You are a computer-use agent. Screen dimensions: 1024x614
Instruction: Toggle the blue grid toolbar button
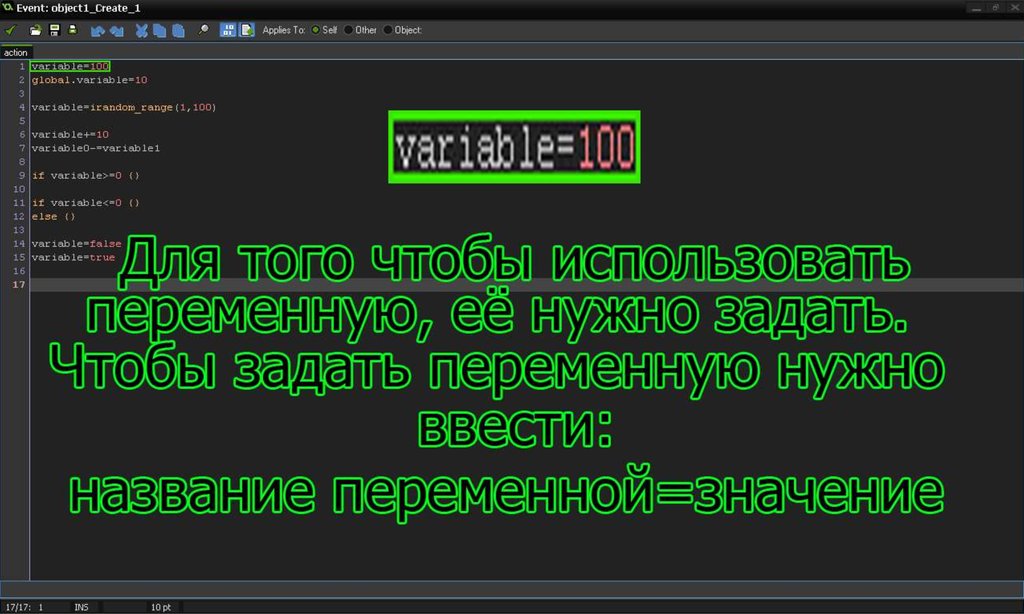(228, 30)
